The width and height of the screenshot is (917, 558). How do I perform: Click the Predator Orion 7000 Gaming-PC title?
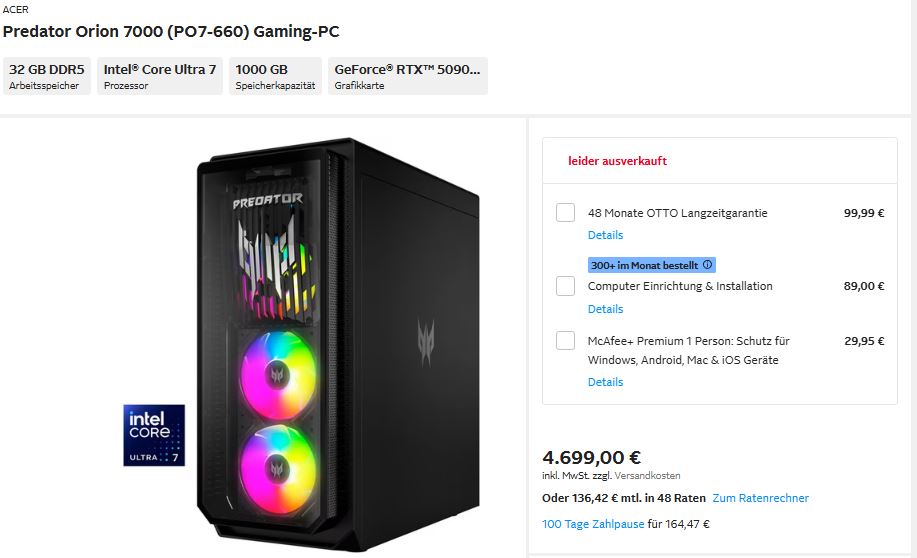pos(171,31)
